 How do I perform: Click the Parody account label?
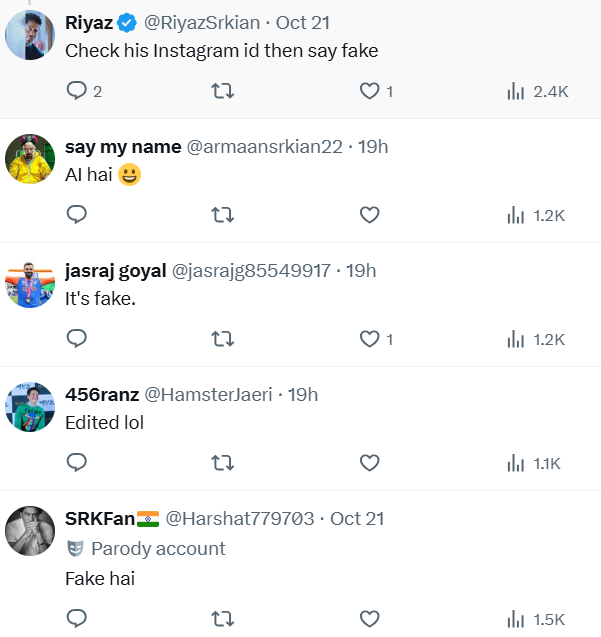click(x=157, y=548)
